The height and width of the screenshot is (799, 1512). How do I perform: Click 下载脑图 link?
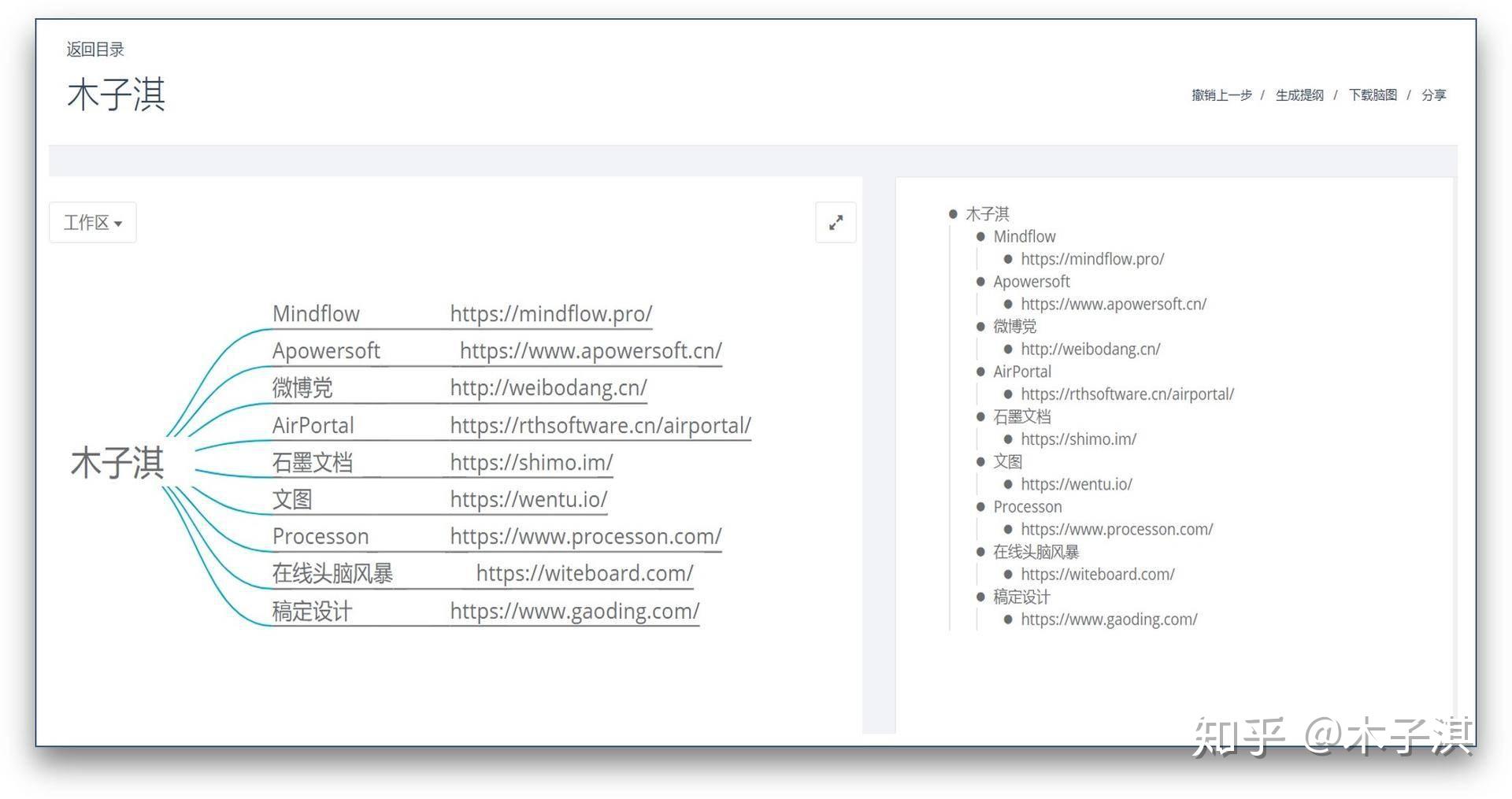pos(1373,95)
